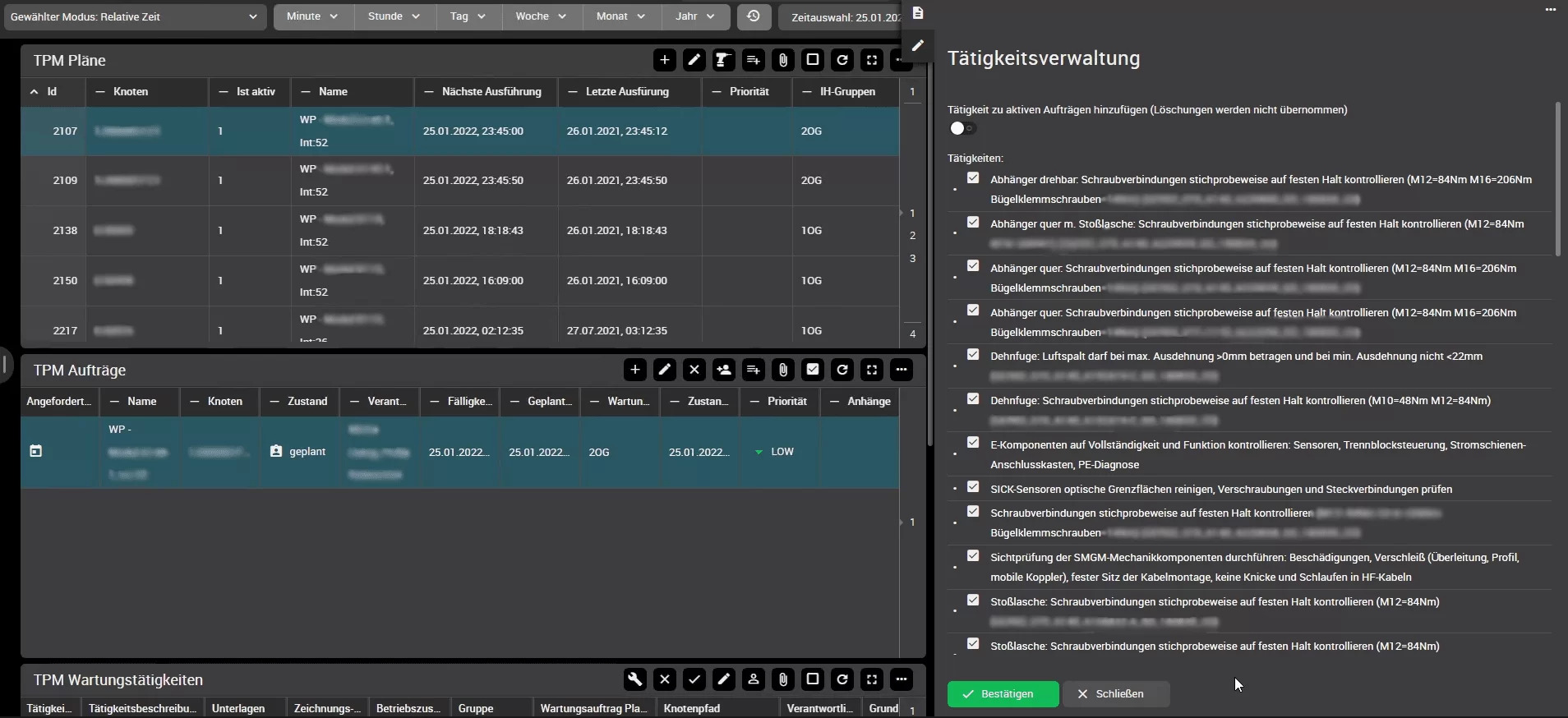The height and width of the screenshot is (718, 1568).
Task: Click the 'geplant' state cell in TPM Aufträge
Action: [x=300, y=452]
